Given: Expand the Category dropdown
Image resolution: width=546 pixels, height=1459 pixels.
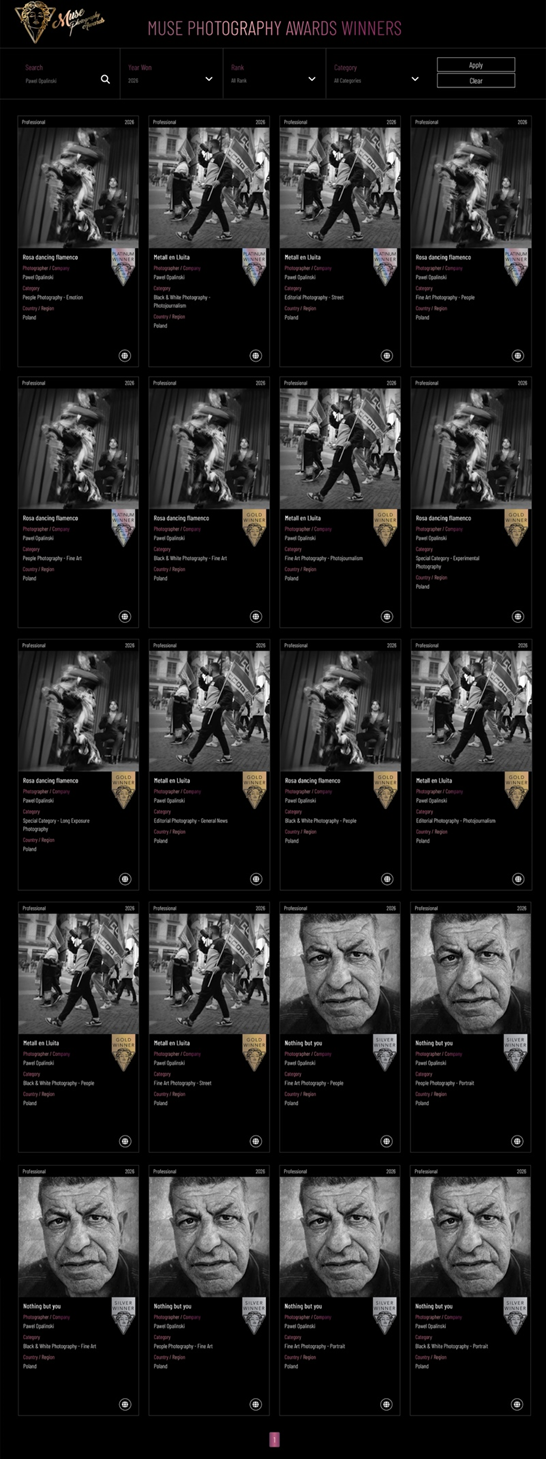Looking at the screenshot, I should (377, 74).
